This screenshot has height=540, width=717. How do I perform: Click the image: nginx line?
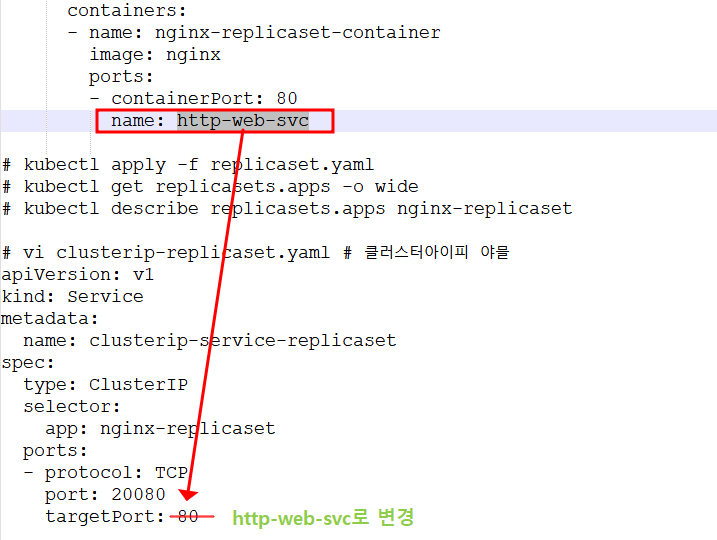pyautogui.click(x=155, y=54)
